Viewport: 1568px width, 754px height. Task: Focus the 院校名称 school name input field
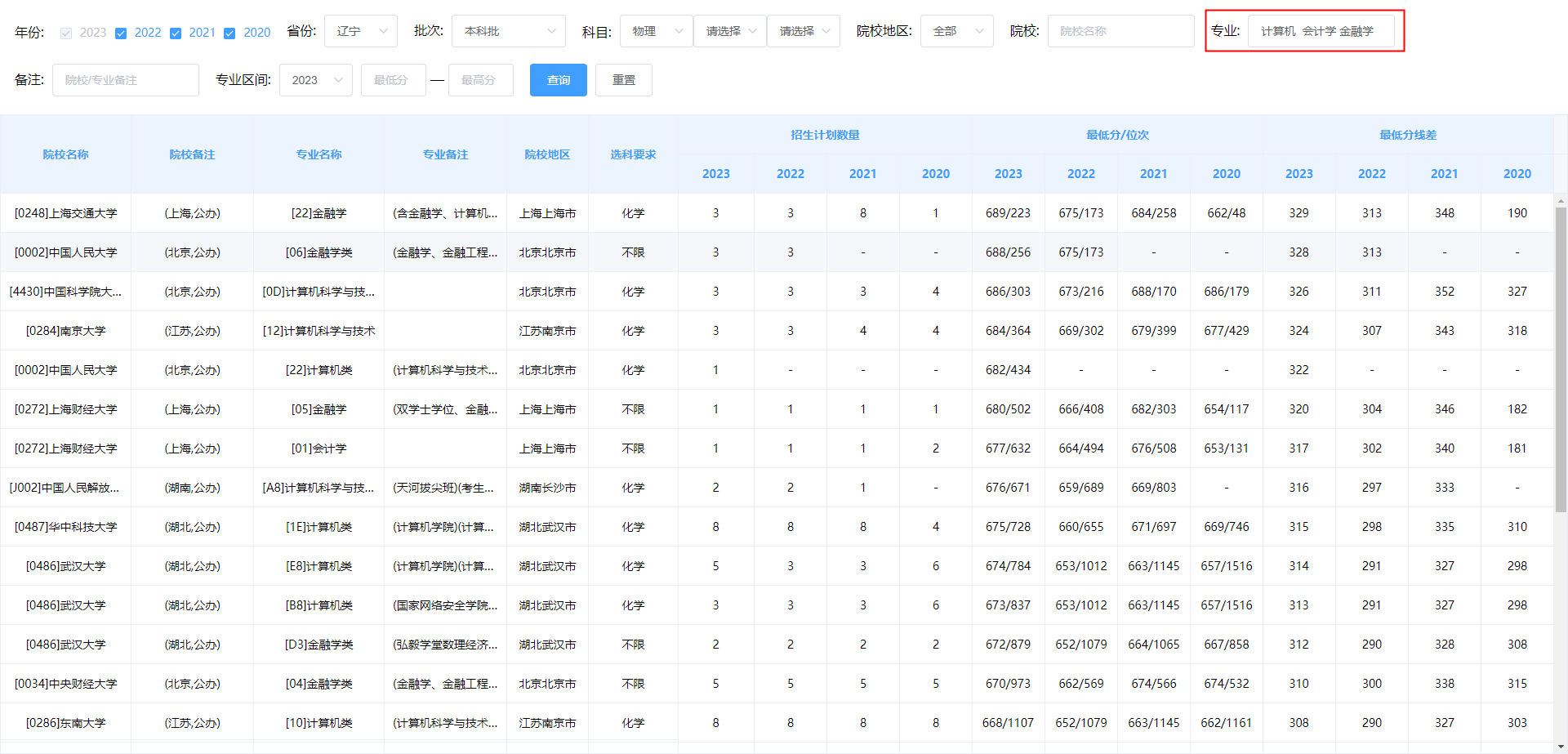click(1120, 30)
